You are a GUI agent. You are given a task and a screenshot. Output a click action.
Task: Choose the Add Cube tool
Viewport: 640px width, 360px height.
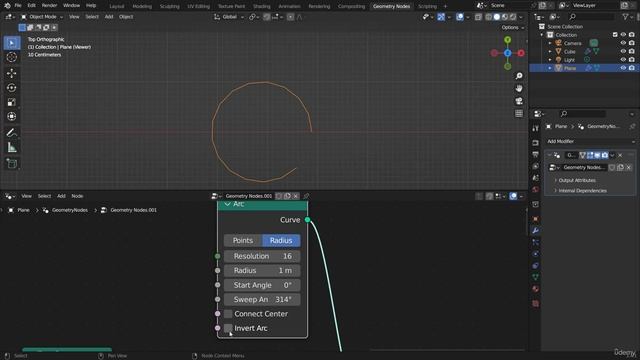pyautogui.click(x=11, y=164)
